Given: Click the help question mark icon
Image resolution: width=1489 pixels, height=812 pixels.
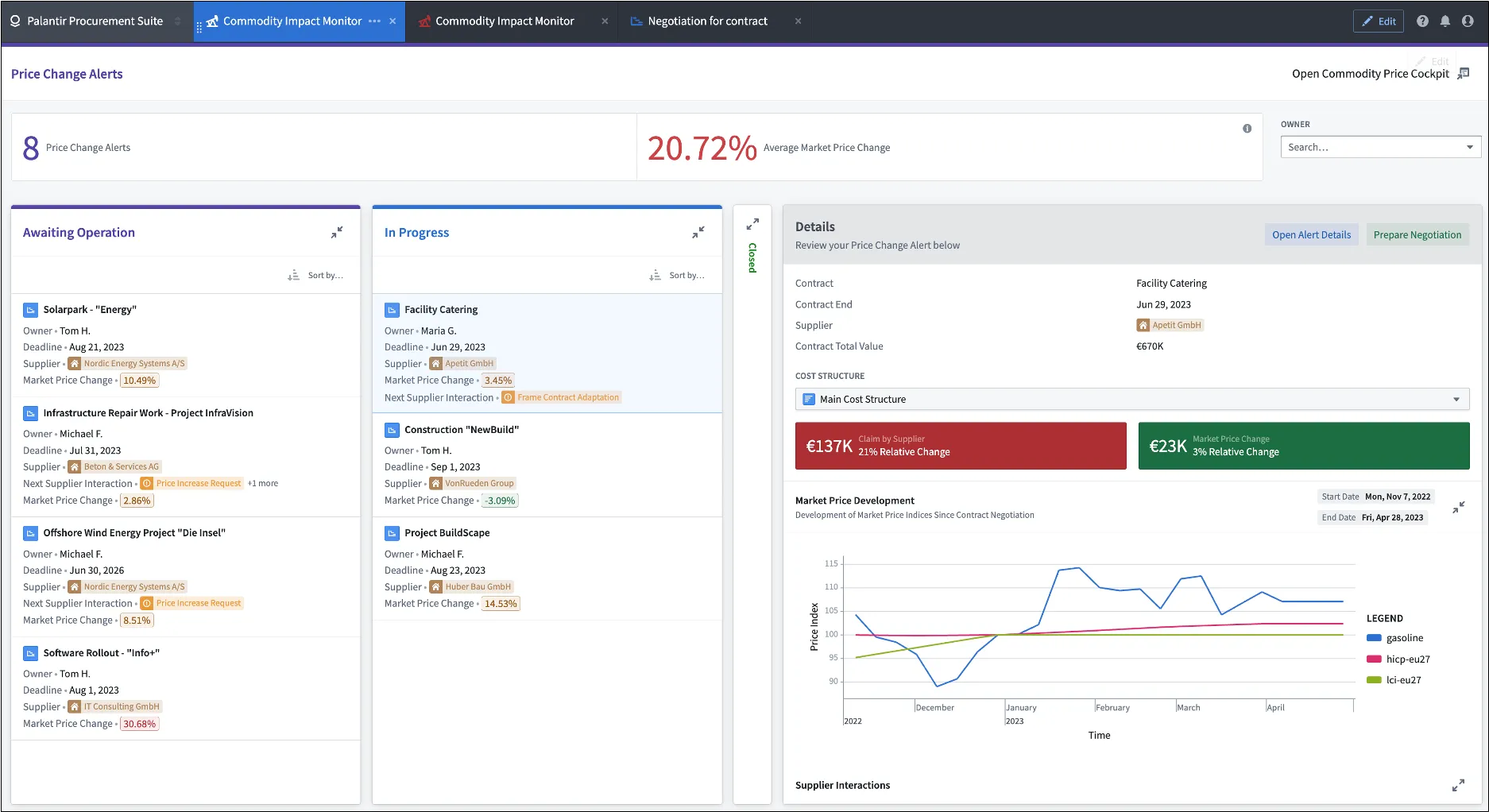Looking at the screenshot, I should click(x=1422, y=21).
